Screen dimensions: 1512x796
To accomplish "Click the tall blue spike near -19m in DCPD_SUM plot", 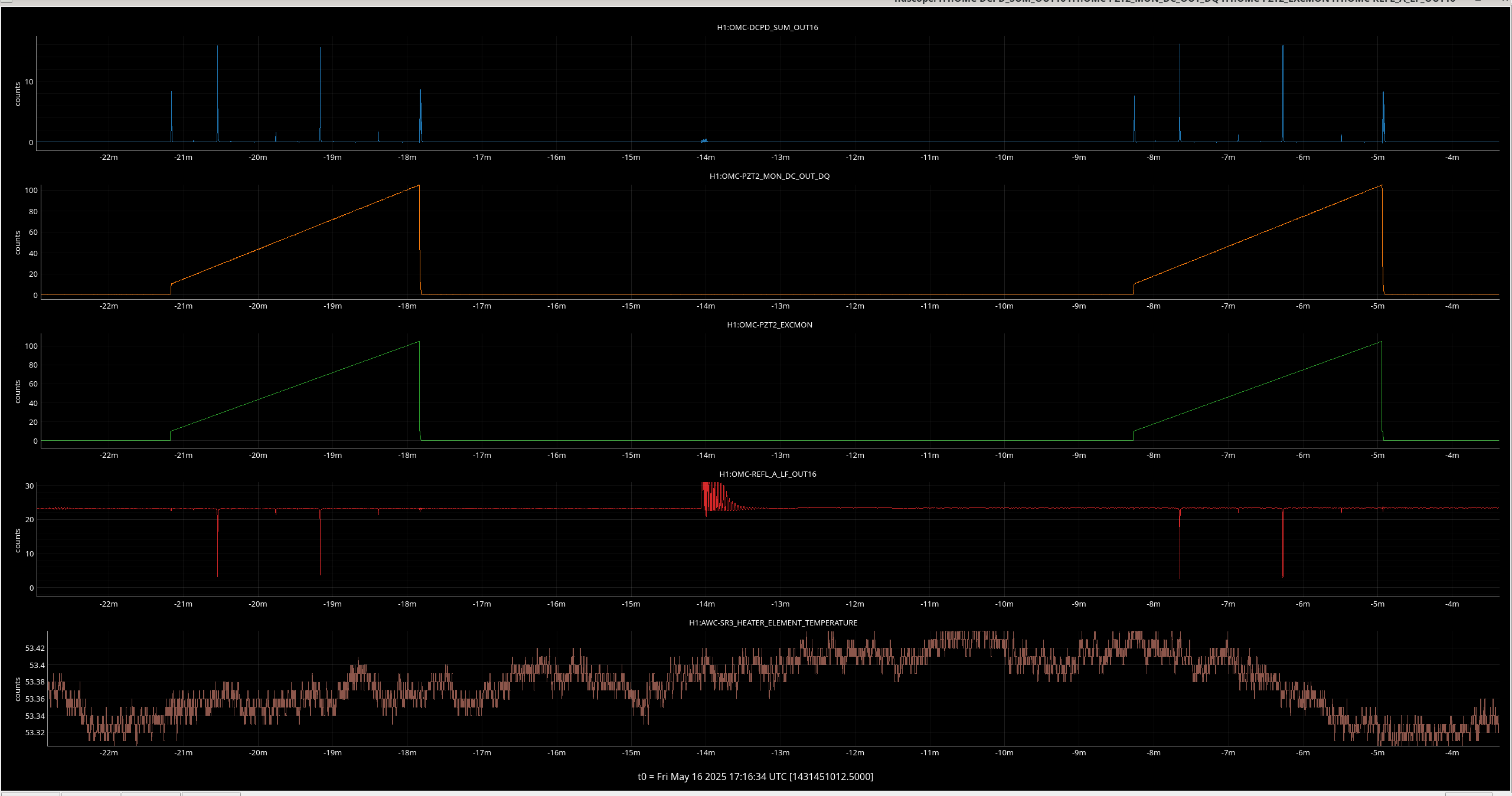I will tap(320, 94).
